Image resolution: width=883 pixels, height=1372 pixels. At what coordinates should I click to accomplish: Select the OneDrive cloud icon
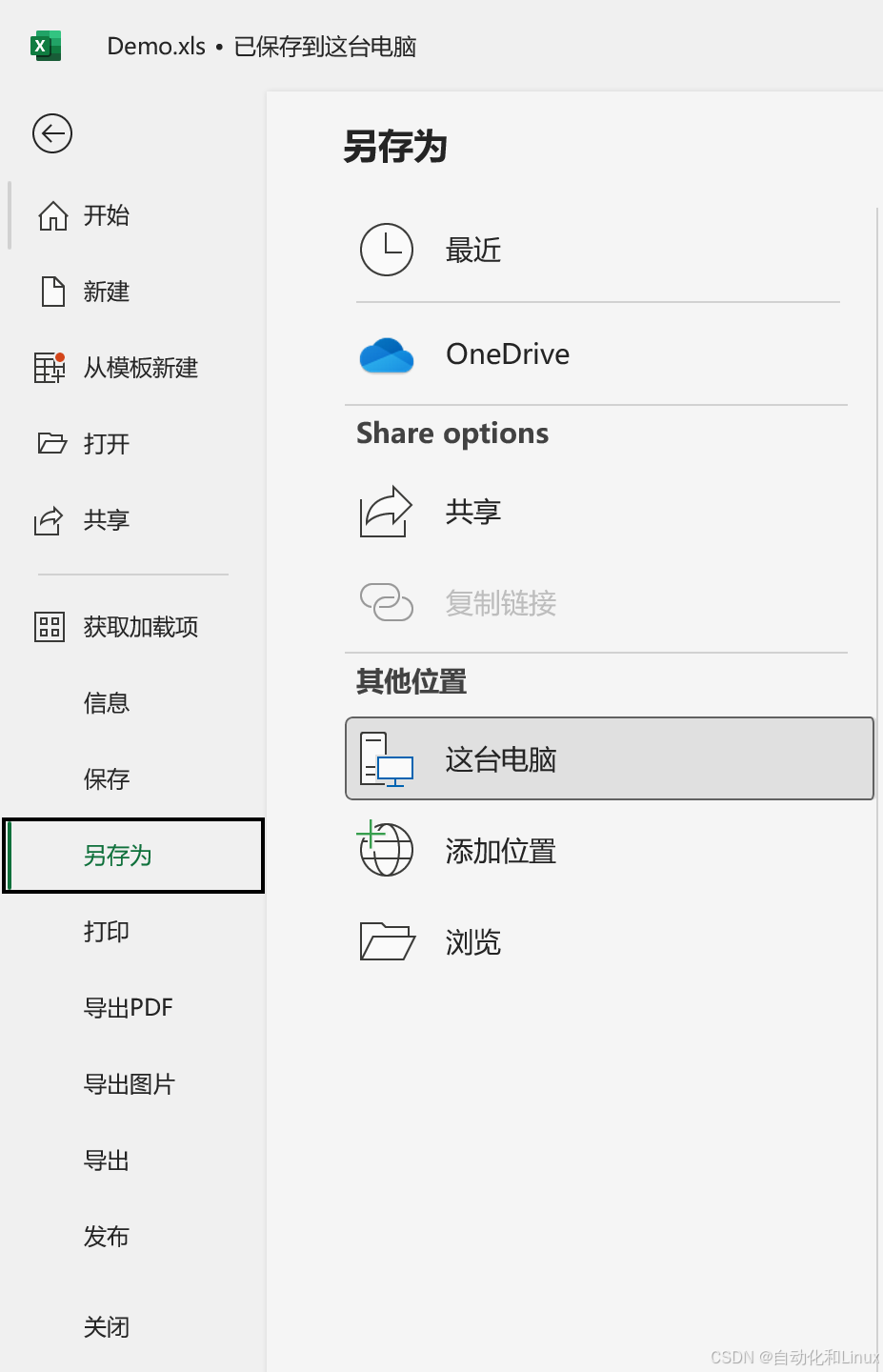[386, 353]
